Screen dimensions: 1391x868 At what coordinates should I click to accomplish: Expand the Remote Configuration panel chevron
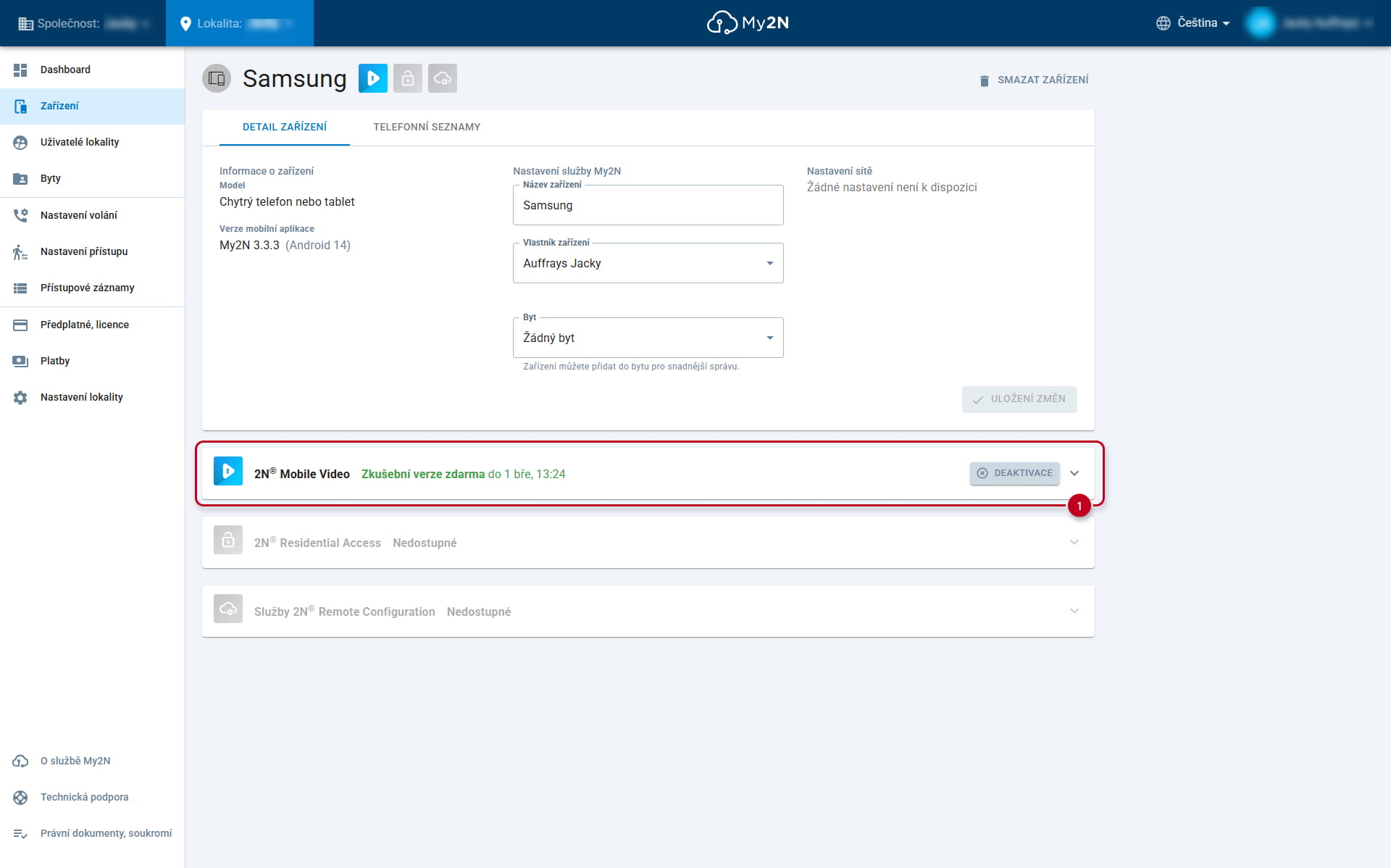1074,611
